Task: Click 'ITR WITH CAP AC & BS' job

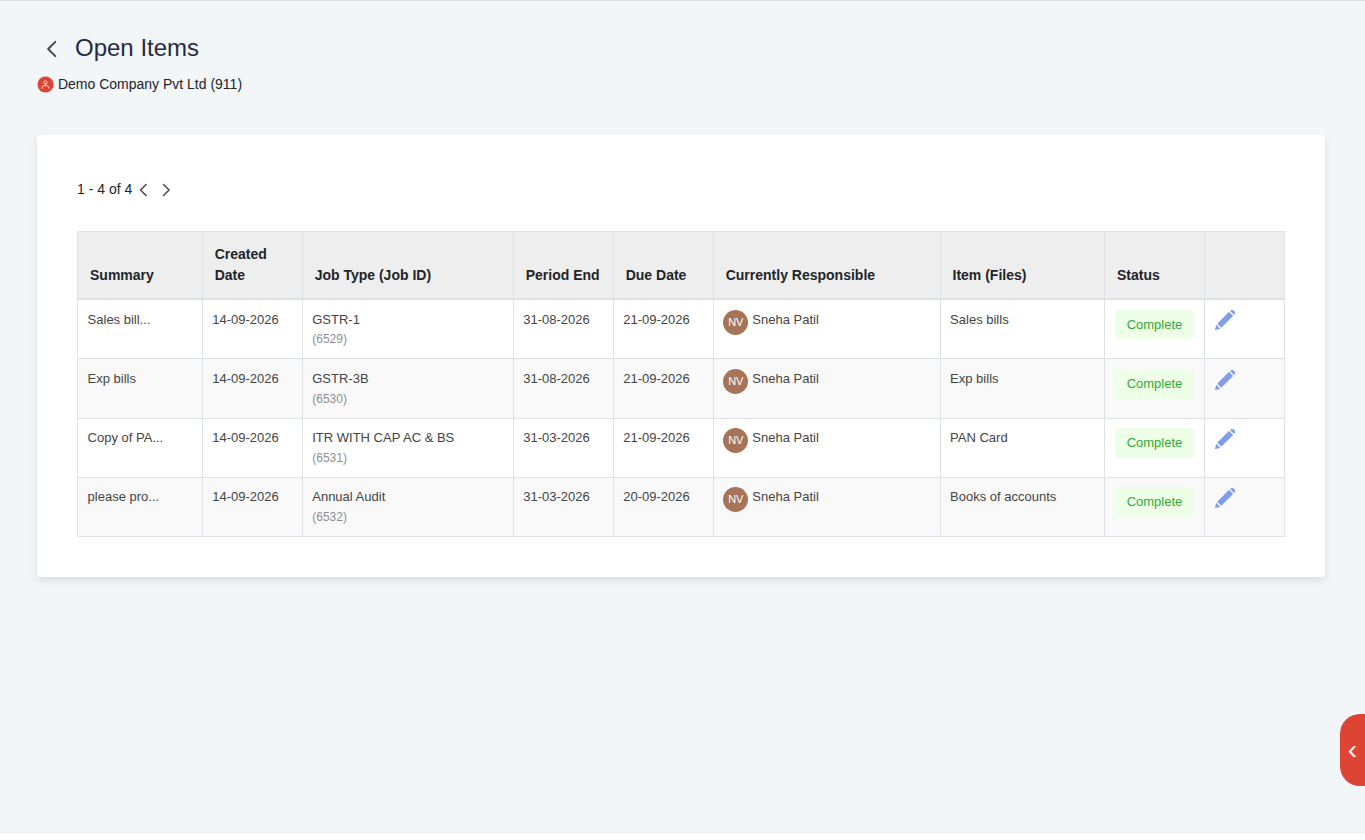Action: click(x=383, y=438)
